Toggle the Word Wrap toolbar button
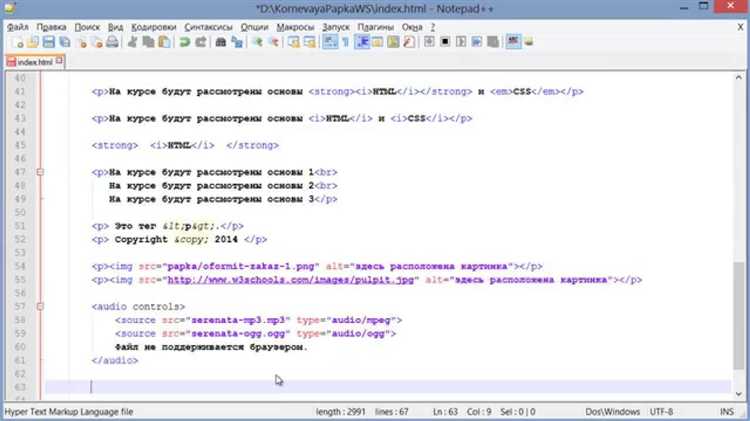The height and width of the screenshot is (421, 750). (x=328, y=42)
